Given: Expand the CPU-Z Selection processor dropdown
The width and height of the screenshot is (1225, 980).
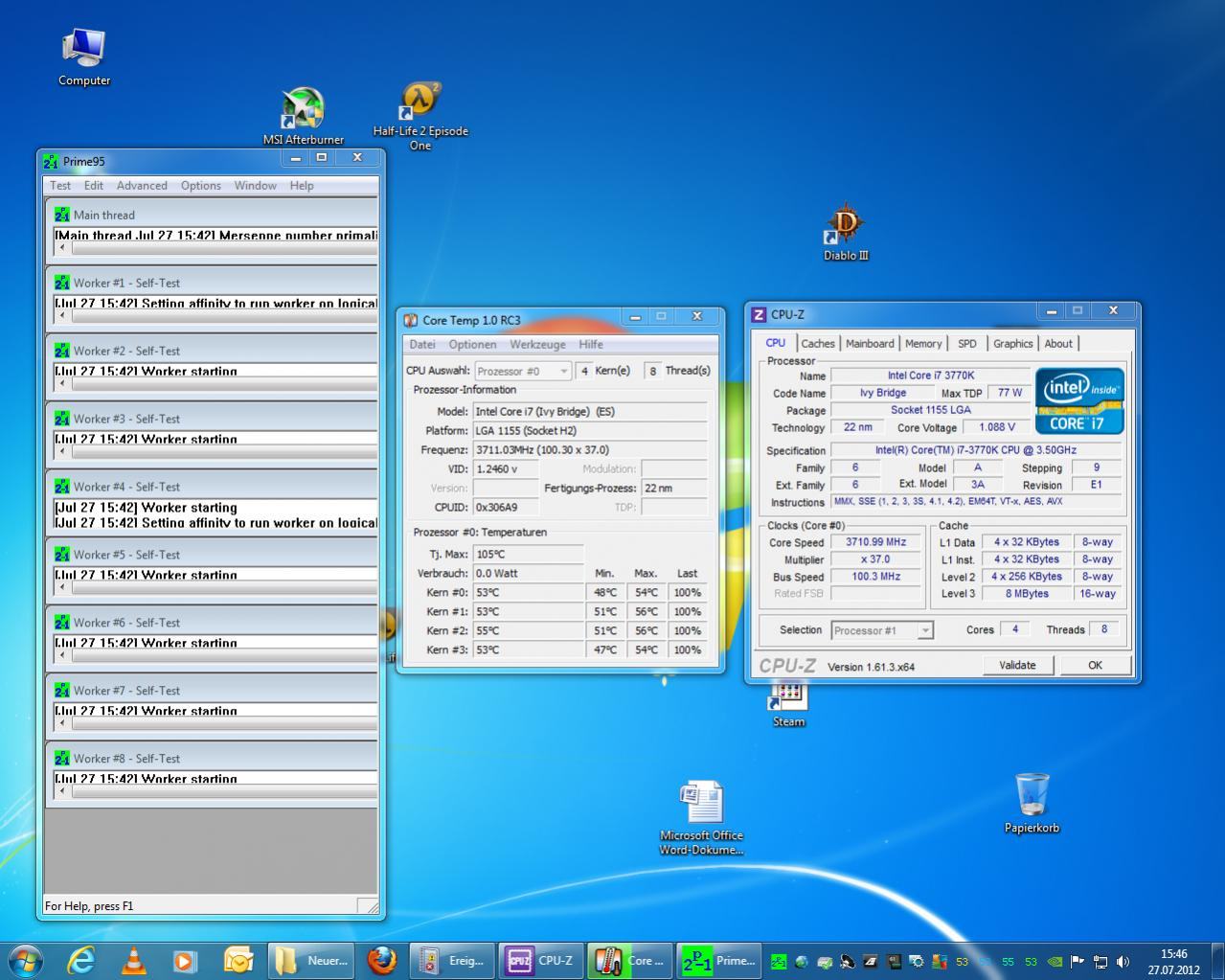Looking at the screenshot, I should coord(882,630).
